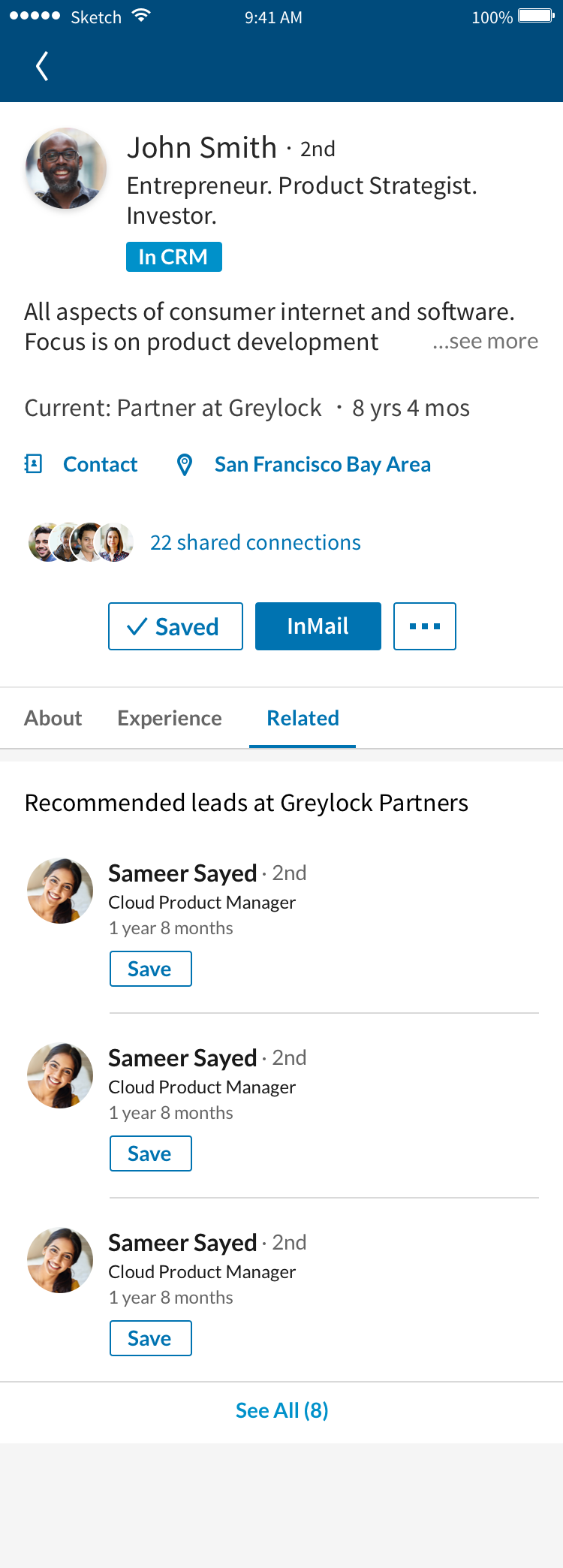View 22 shared connections
The width and height of the screenshot is (563, 1568).
pyautogui.click(x=255, y=542)
